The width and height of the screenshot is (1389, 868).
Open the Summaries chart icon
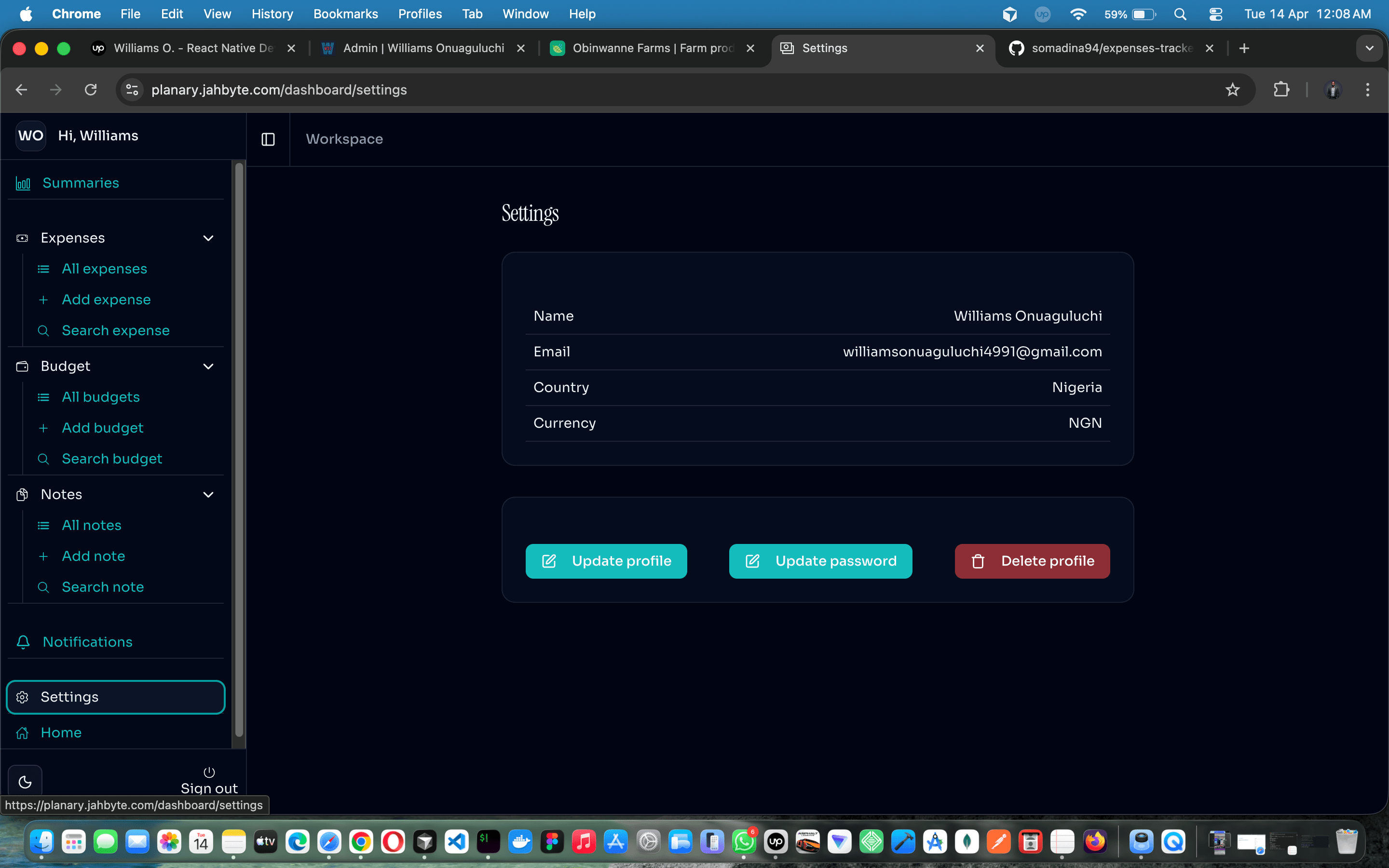point(23,183)
